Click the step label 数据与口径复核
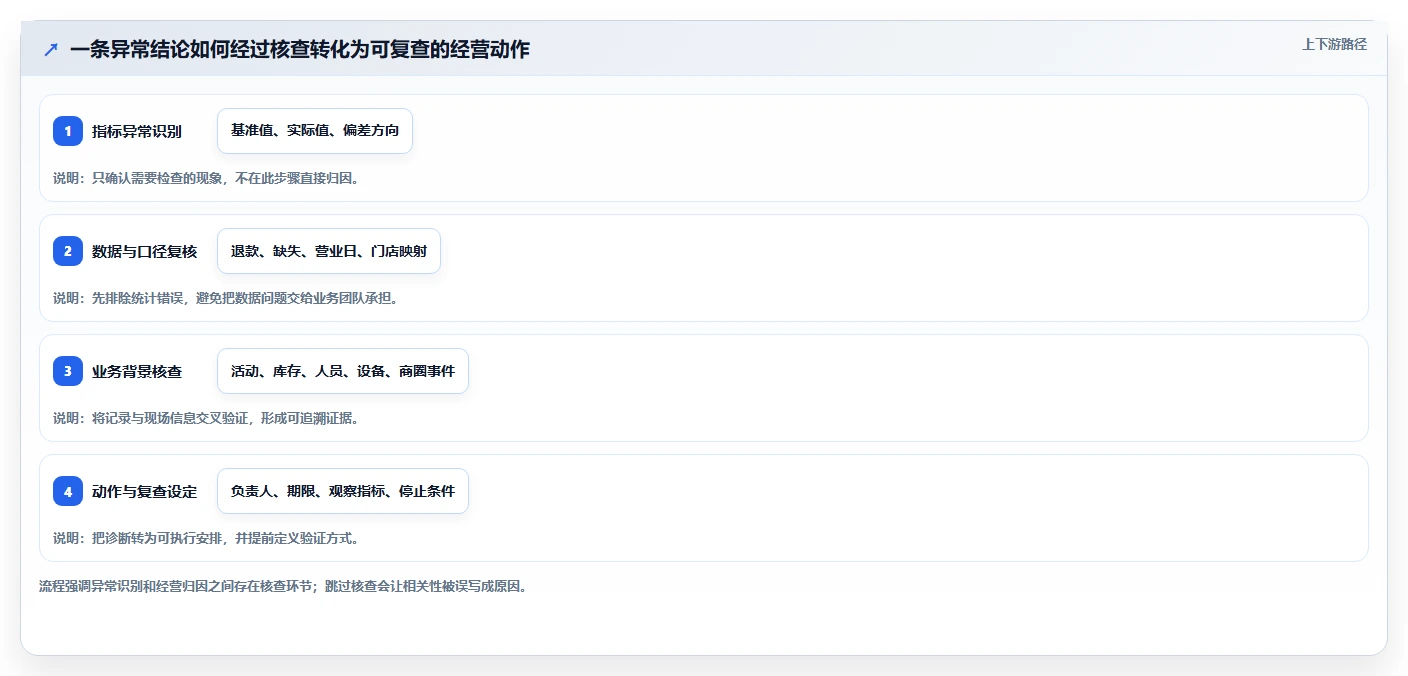Screen dimensions: 1408x676 (145, 251)
